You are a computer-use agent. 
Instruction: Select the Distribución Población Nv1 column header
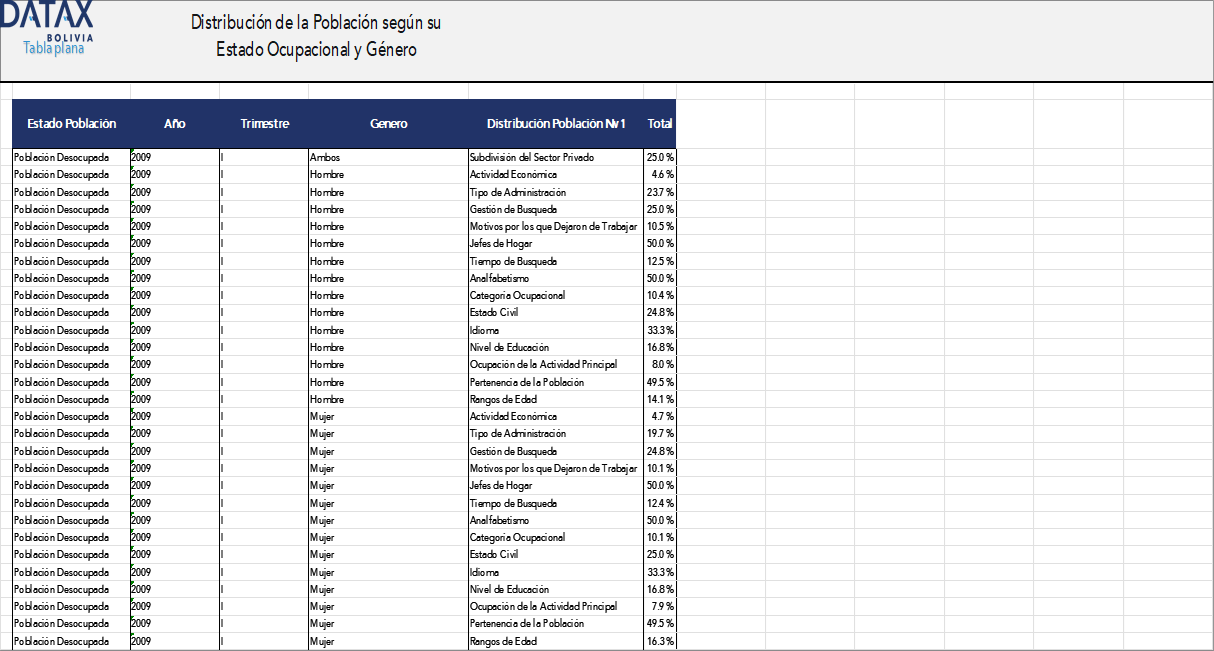coord(556,124)
